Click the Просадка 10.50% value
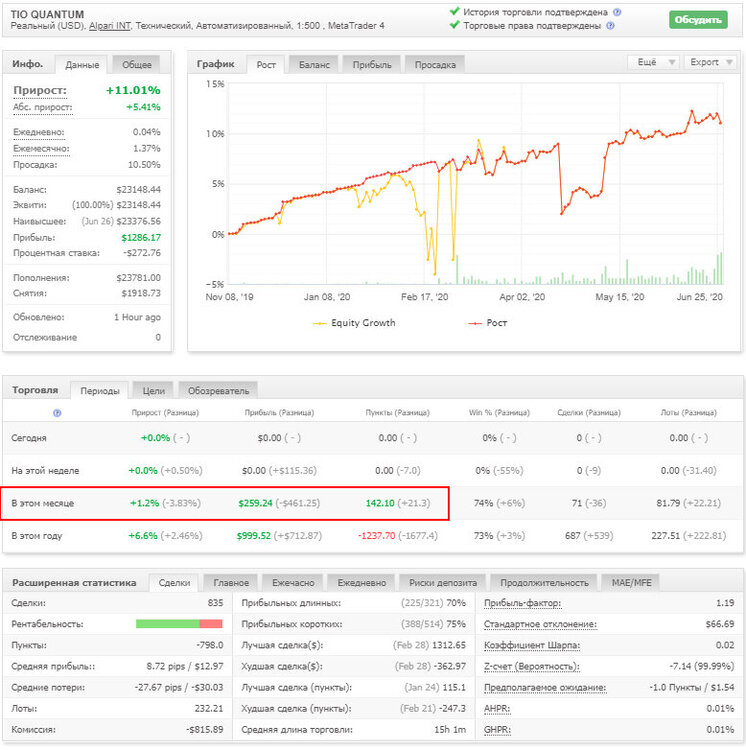This screenshot has width=746, height=750. click(x=144, y=165)
